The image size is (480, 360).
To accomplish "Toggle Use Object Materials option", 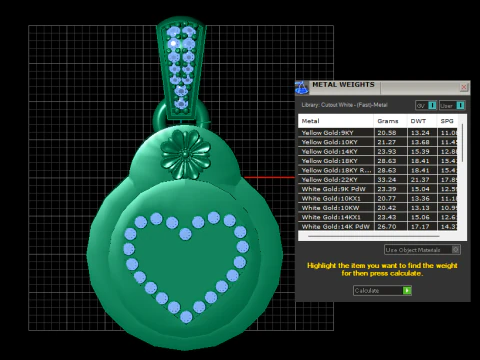I will 422,250.
